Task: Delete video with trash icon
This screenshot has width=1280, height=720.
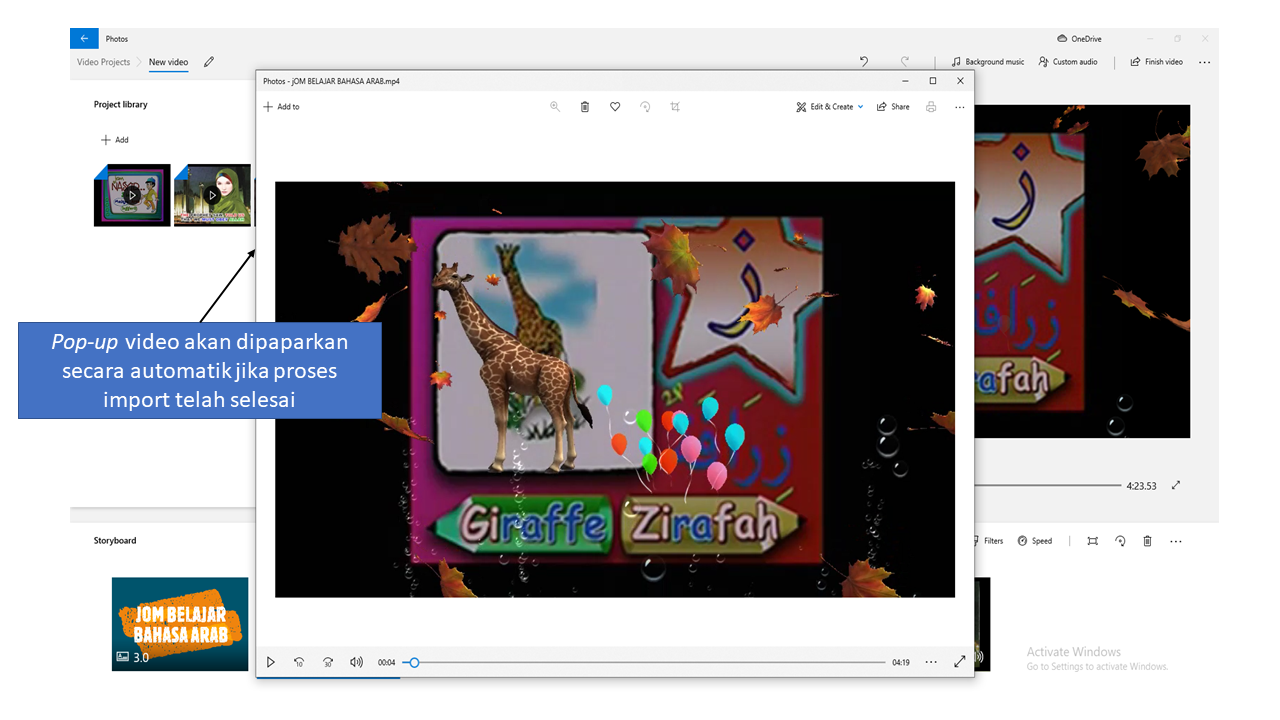Action: [585, 107]
